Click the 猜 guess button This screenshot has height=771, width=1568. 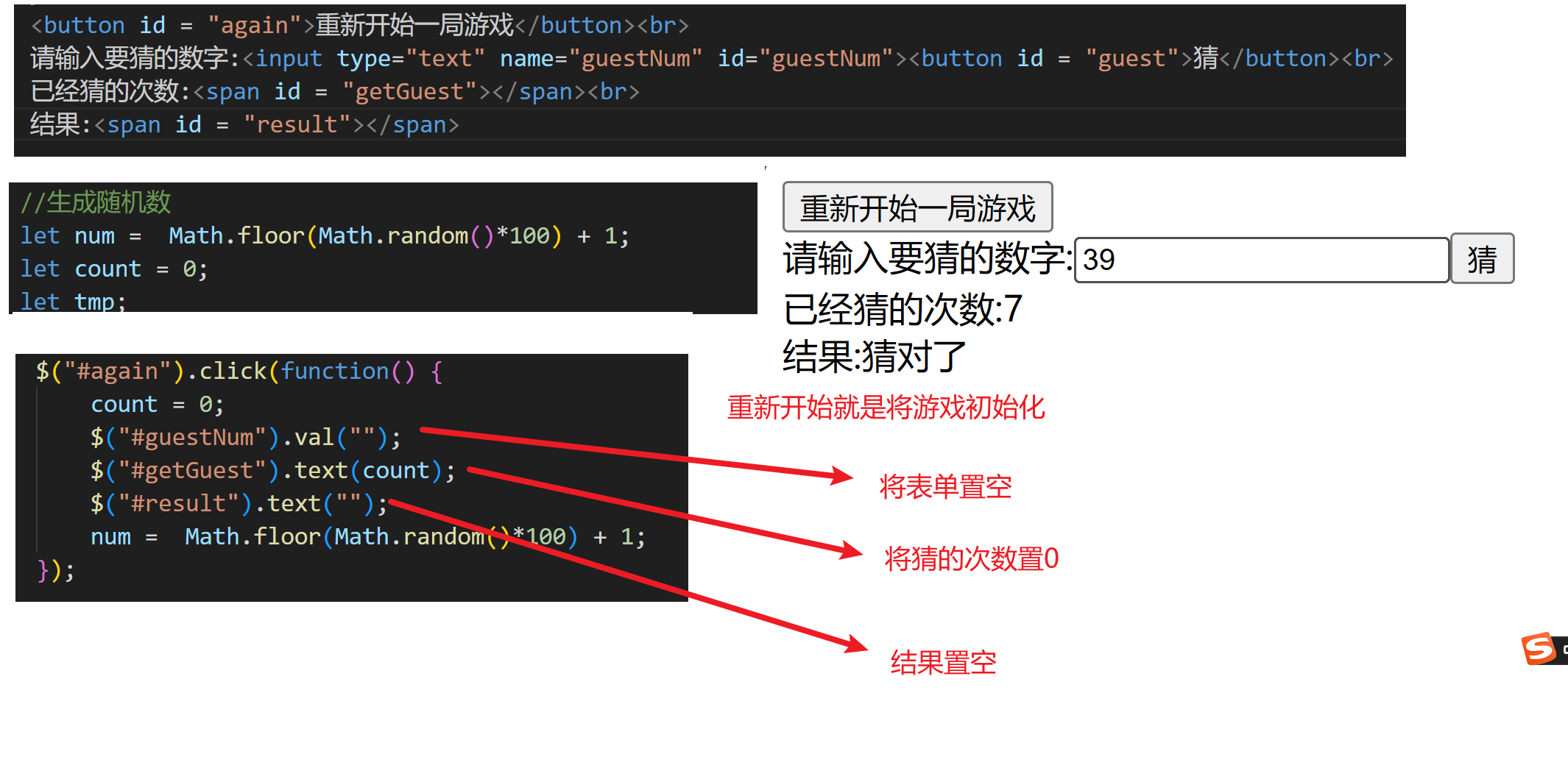1482,259
